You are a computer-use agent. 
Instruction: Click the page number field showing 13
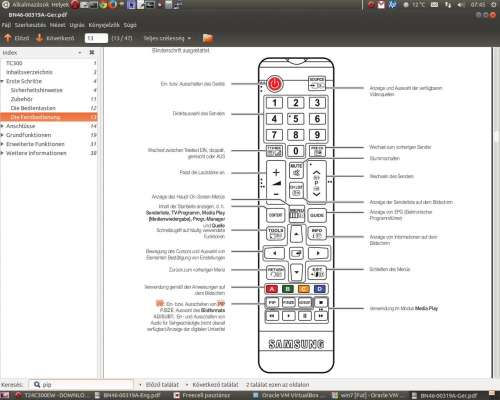pyautogui.click(x=96, y=38)
